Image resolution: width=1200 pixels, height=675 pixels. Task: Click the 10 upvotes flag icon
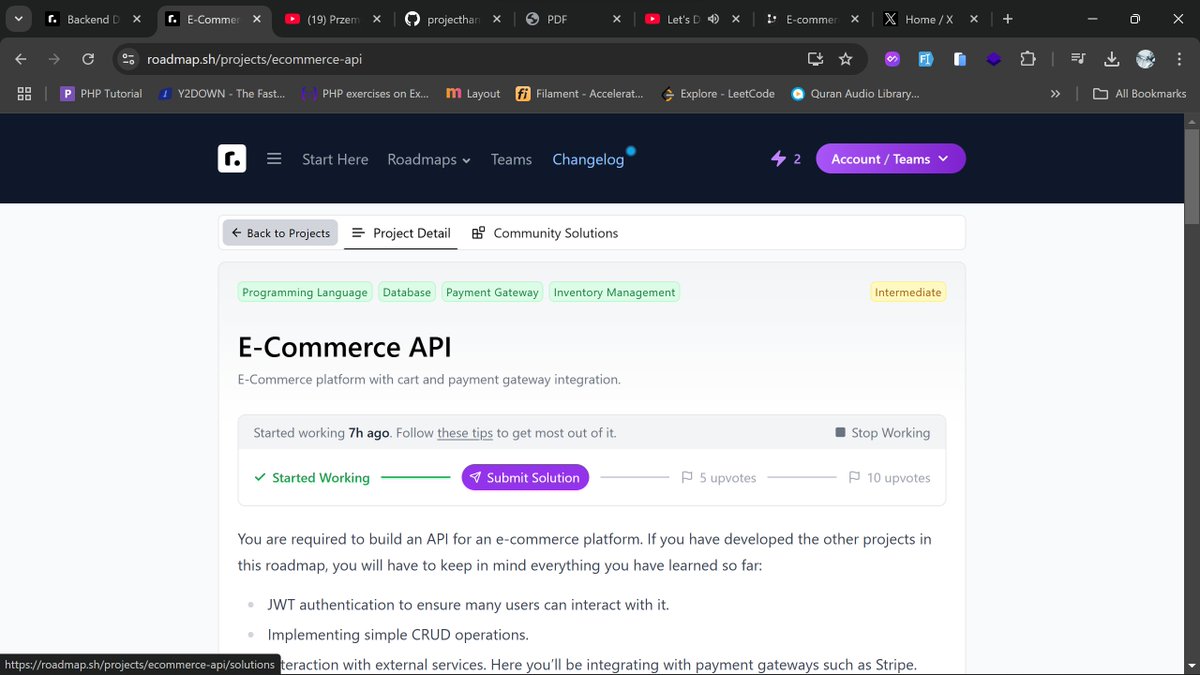[x=854, y=478]
